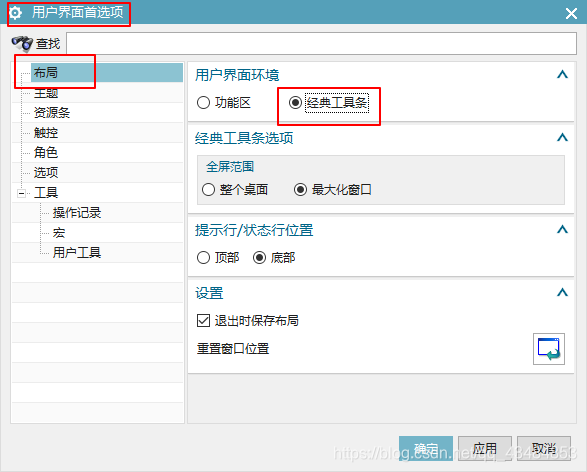587x472 pixels.
Task: Click the 提示行/状态行位置 section header
Action: 254,230
